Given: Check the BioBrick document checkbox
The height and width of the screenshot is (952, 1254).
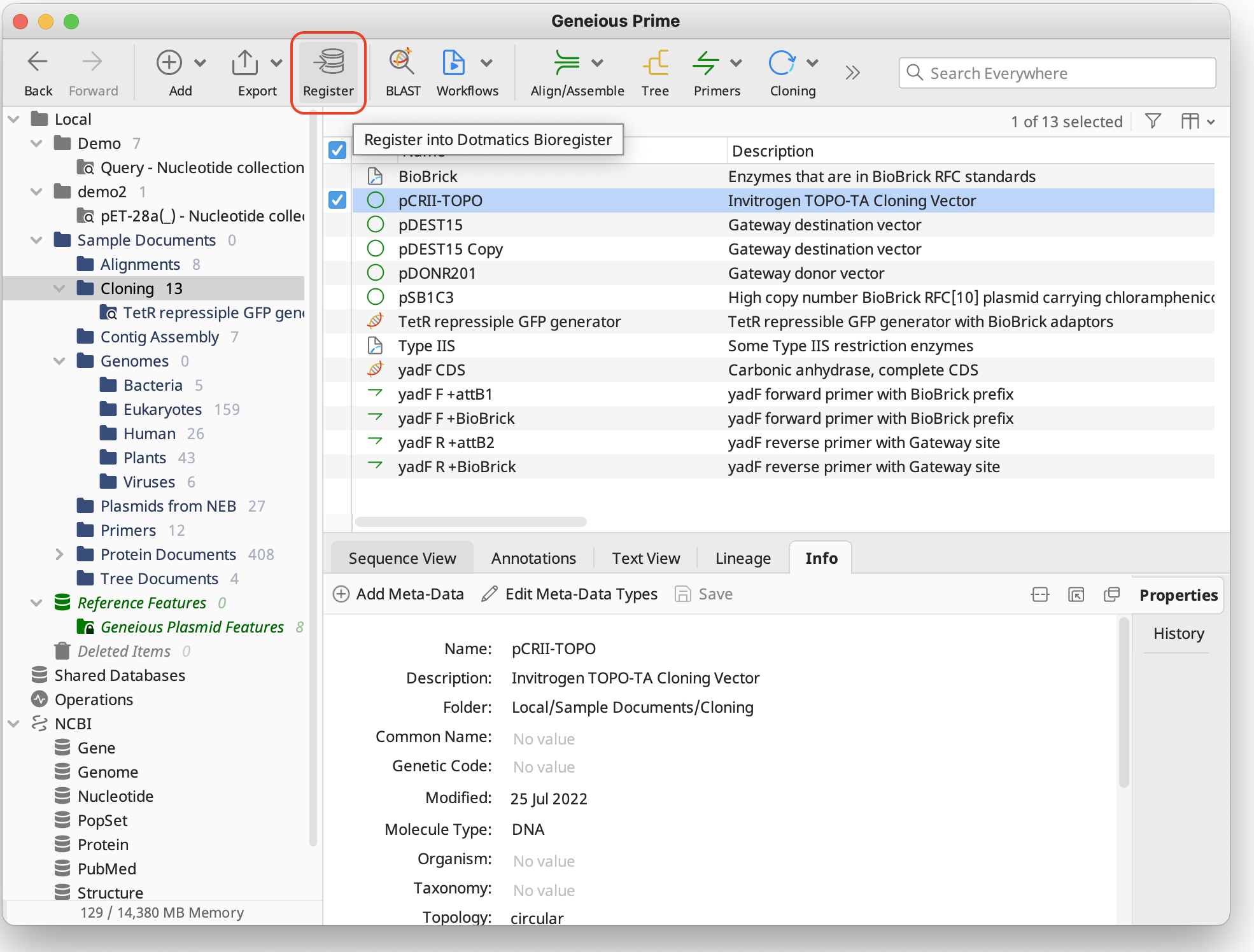Looking at the screenshot, I should click(x=337, y=176).
